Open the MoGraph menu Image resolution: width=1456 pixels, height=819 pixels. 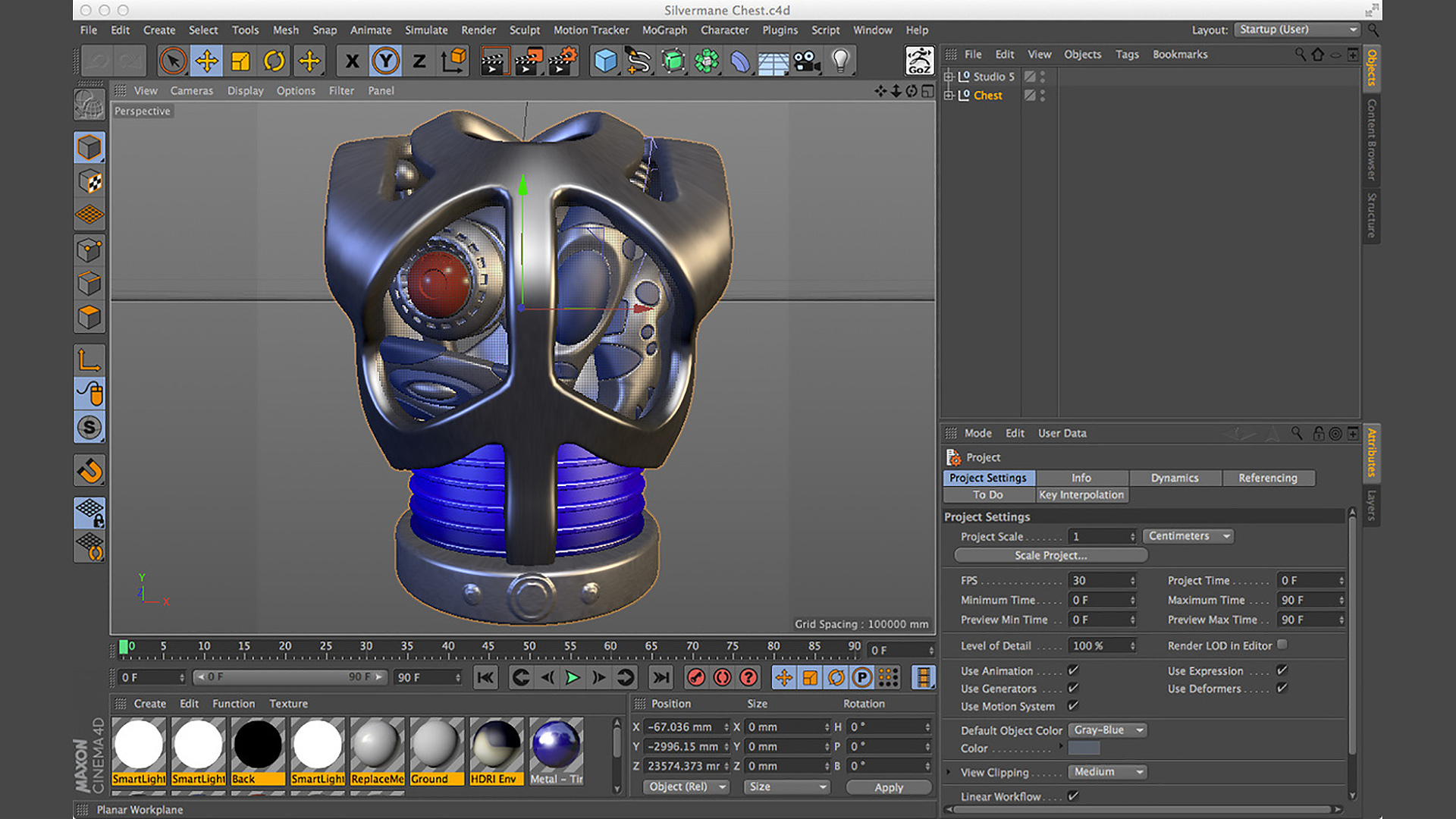pos(664,30)
